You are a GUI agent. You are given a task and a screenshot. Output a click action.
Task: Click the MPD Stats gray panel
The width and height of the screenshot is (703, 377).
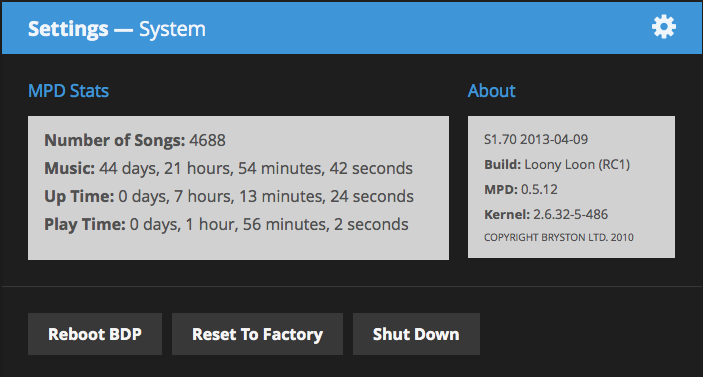click(239, 188)
